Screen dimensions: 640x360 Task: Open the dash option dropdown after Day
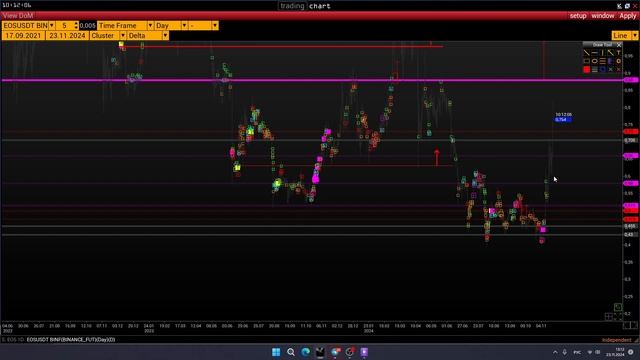[x=215, y=25]
